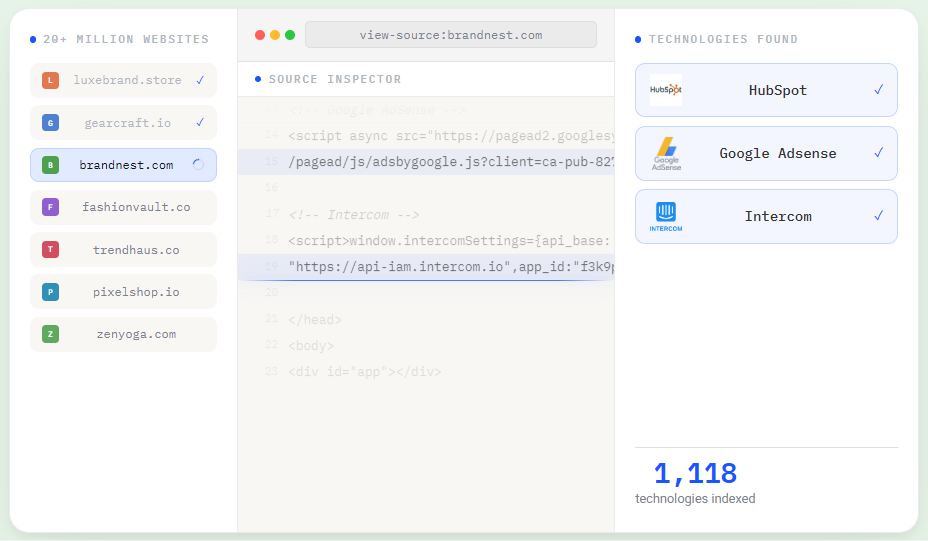Click the Google AdSense logo icon
Image resolution: width=928 pixels, height=541 pixels.
coord(666,153)
